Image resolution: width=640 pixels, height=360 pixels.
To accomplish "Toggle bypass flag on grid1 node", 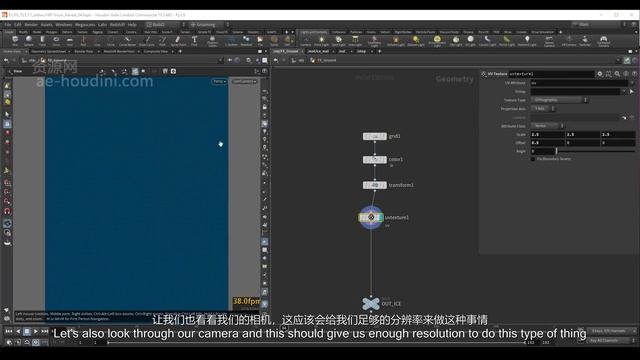I will tap(365, 136).
